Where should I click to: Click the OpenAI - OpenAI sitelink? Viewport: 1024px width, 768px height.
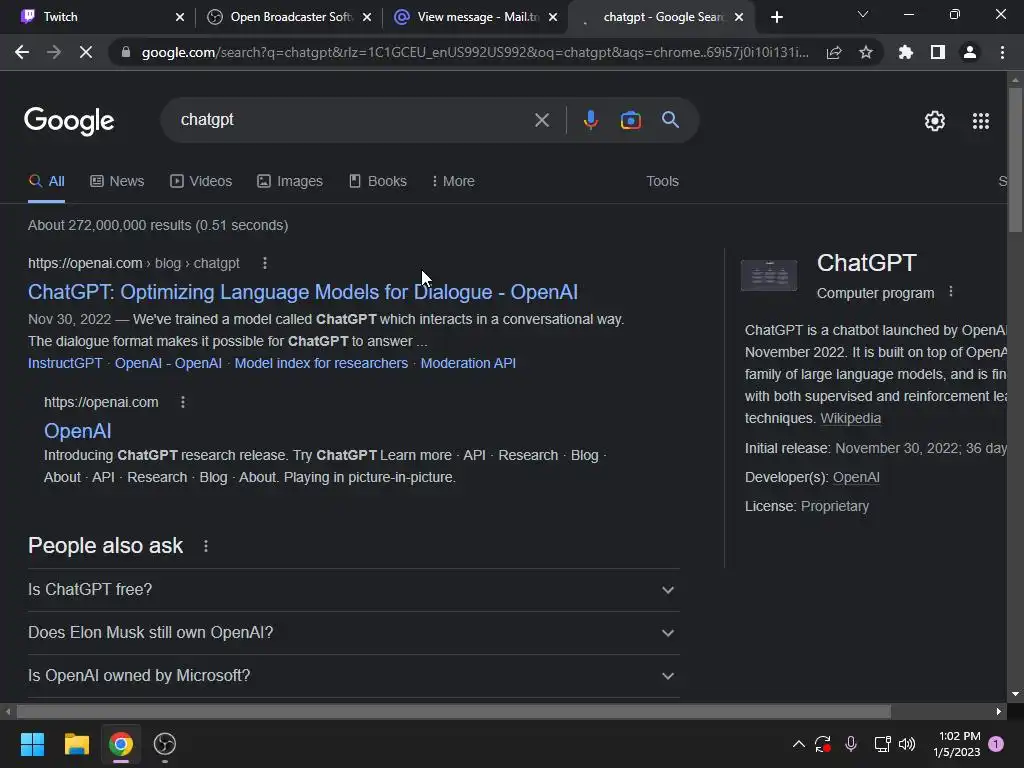(168, 363)
